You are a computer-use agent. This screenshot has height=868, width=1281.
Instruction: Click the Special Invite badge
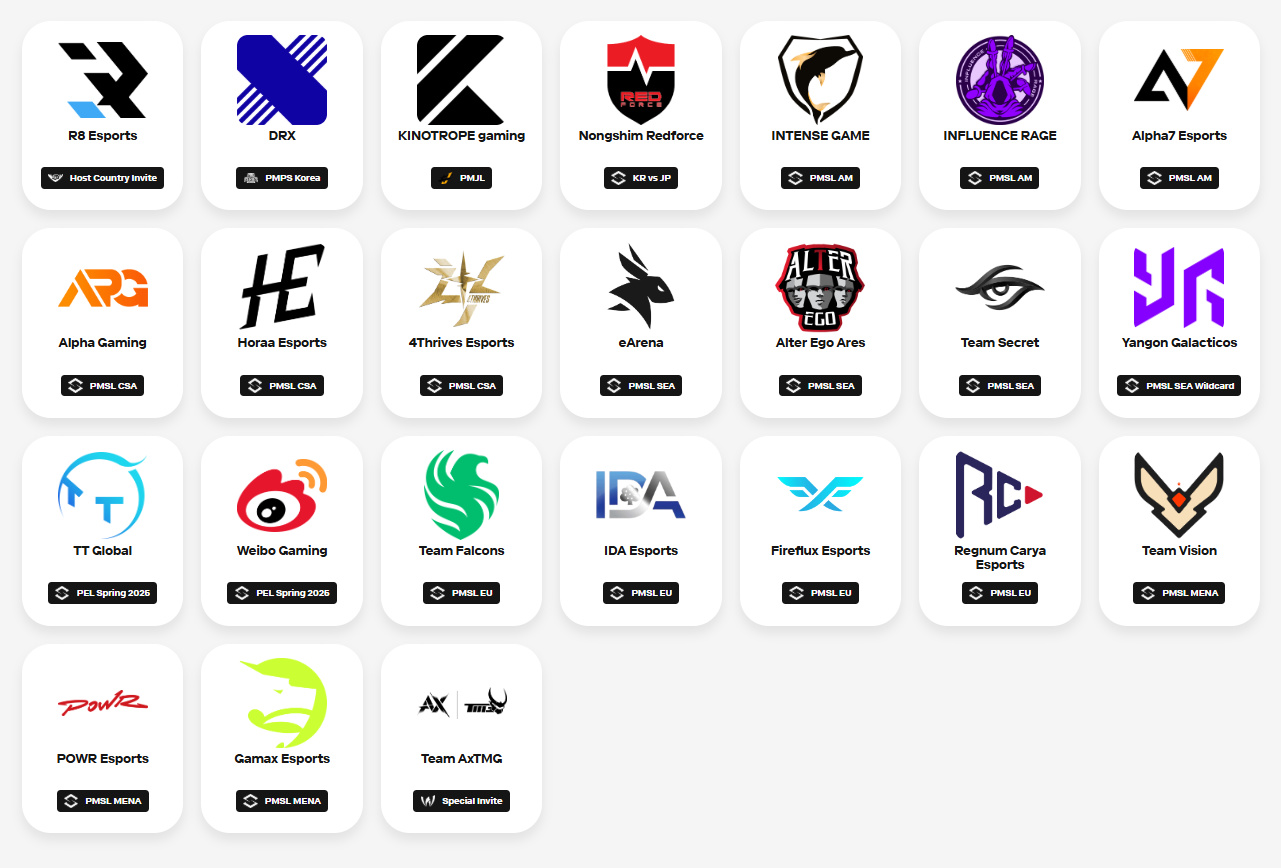(462, 801)
